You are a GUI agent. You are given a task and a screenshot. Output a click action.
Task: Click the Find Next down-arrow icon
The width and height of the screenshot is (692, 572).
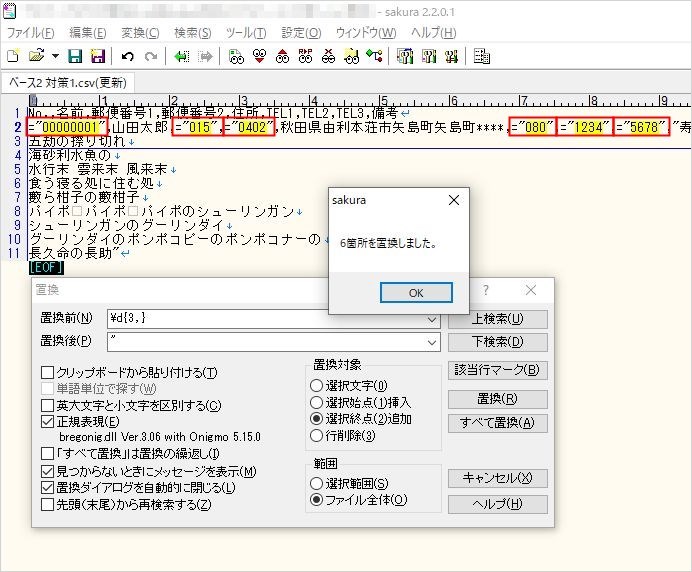coord(260,56)
